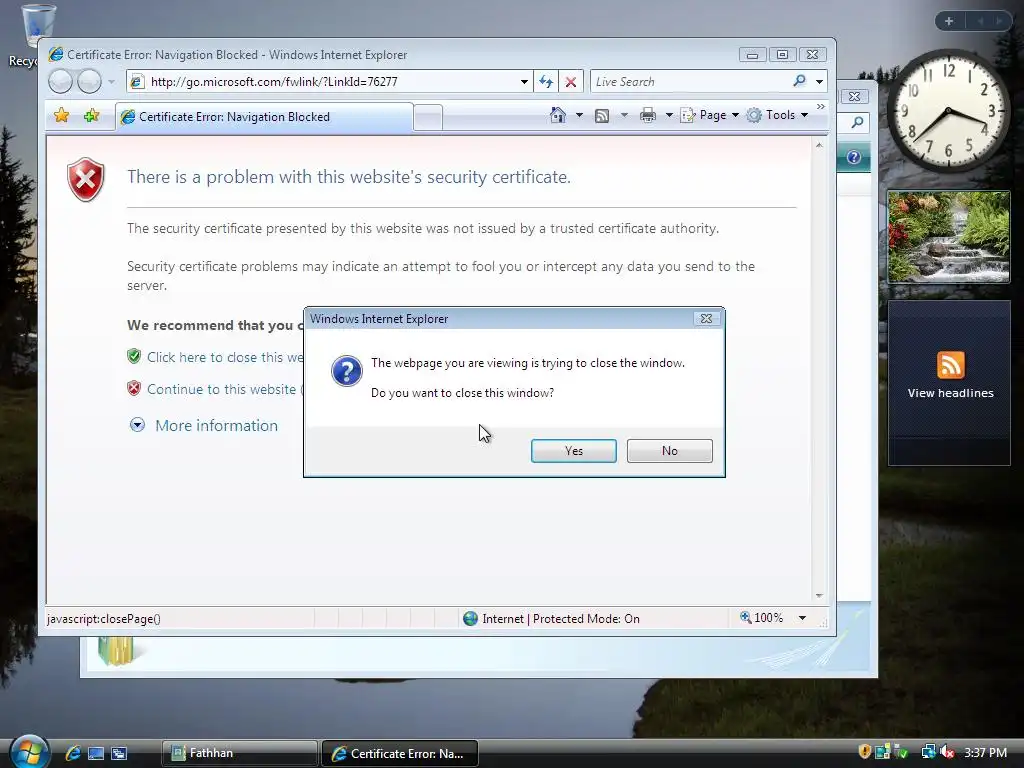The width and height of the screenshot is (1024, 768).
Task: Open a new blank tab
Action: (x=428, y=118)
